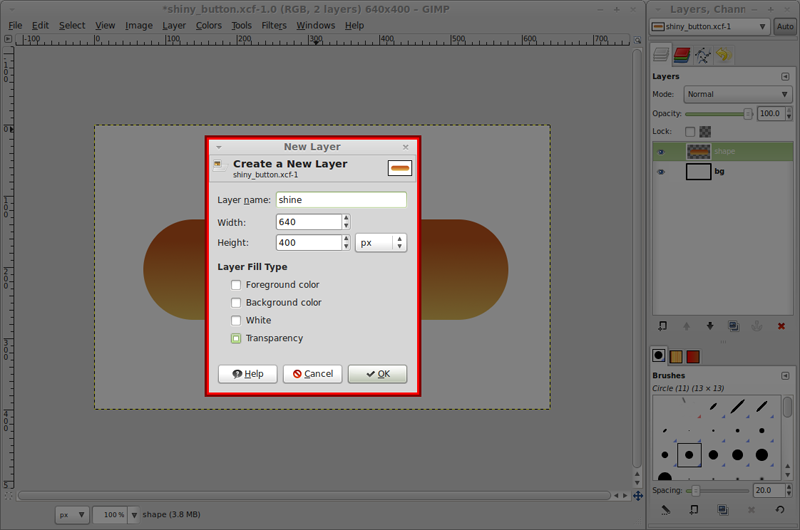Toggle the lock alpha channel checkerboard button
Viewport: 800px width, 530px height.
click(705, 132)
